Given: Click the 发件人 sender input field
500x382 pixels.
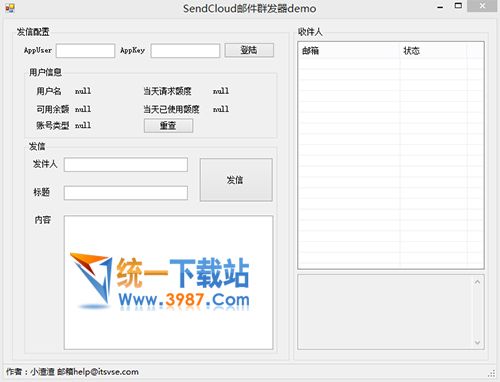Looking at the screenshot, I should [x=126, y=165].
